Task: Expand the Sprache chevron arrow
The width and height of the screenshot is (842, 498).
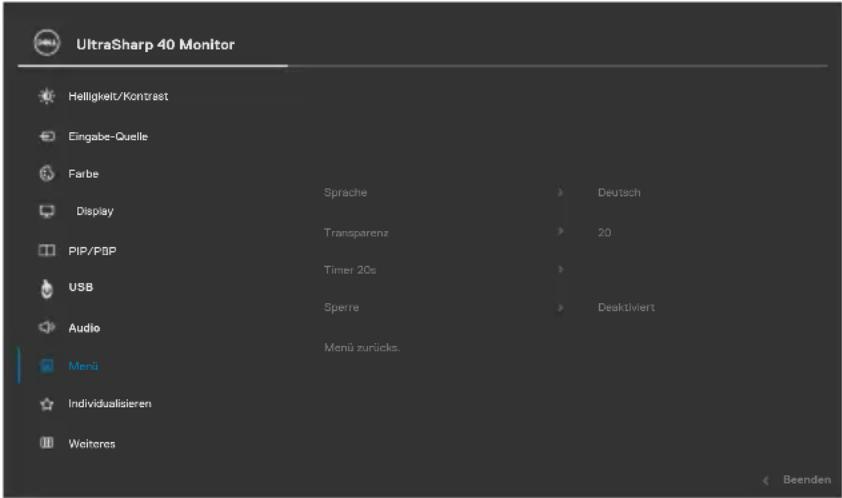Action: 560,192
